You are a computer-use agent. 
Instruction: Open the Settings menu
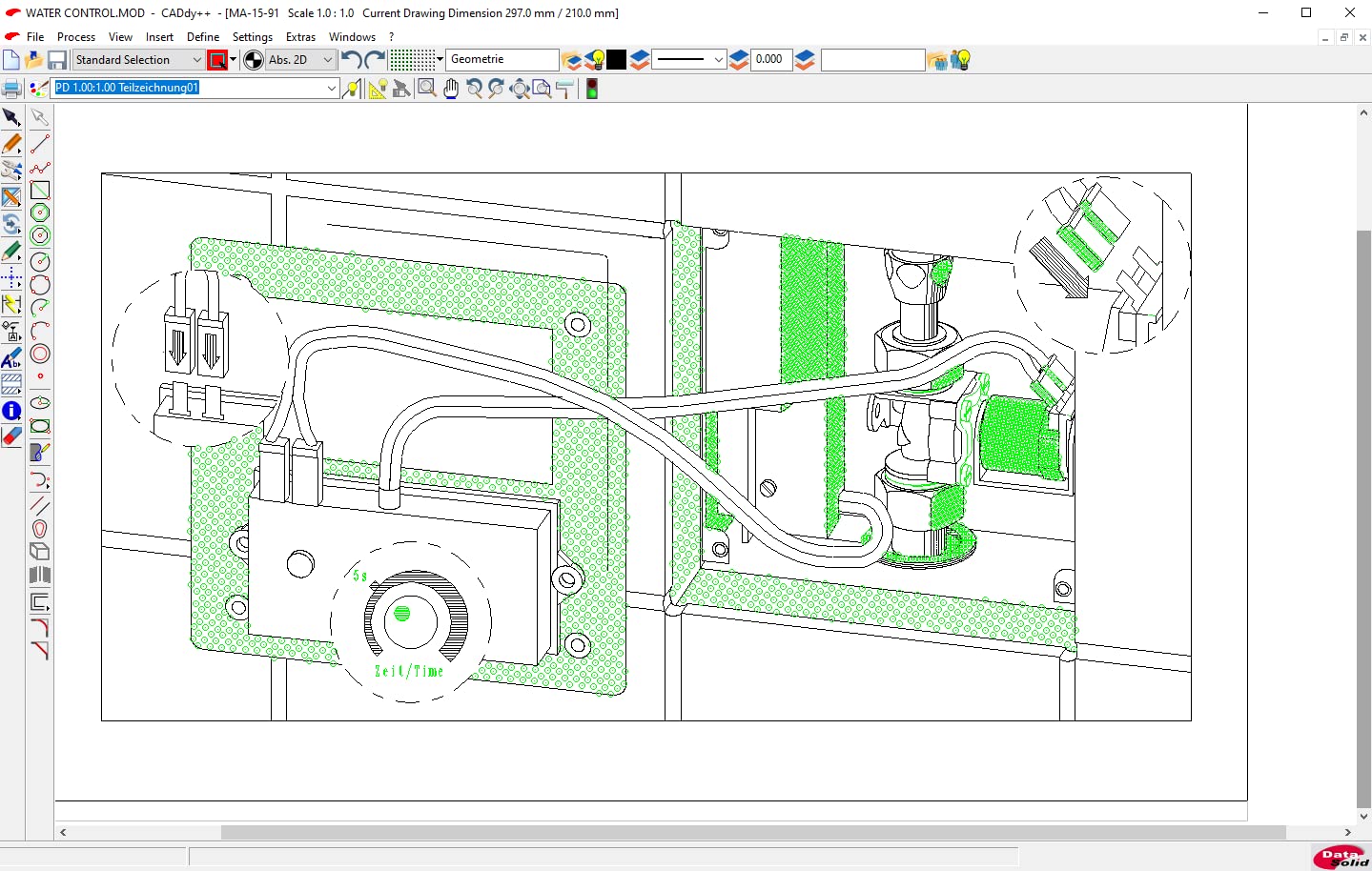pos(253,37)
